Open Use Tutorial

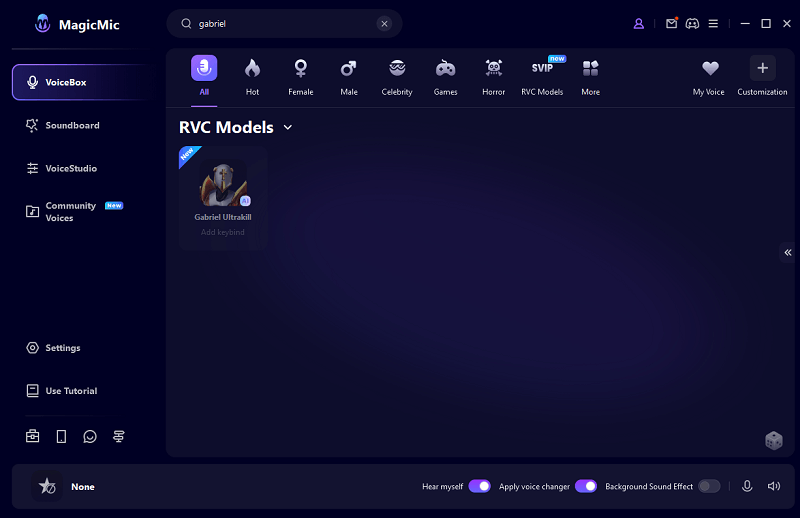[x=71, y=391]
